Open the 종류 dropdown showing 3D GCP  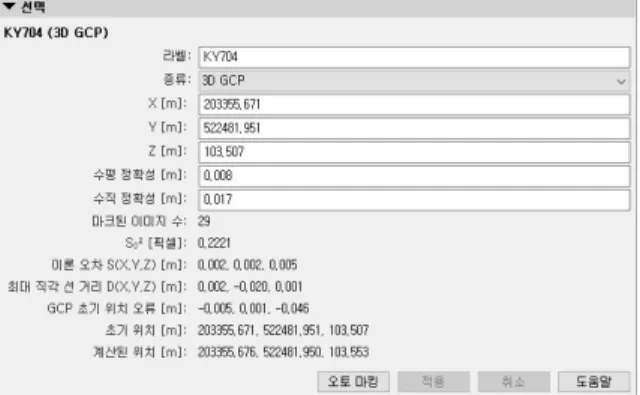(x=414, y=81)
